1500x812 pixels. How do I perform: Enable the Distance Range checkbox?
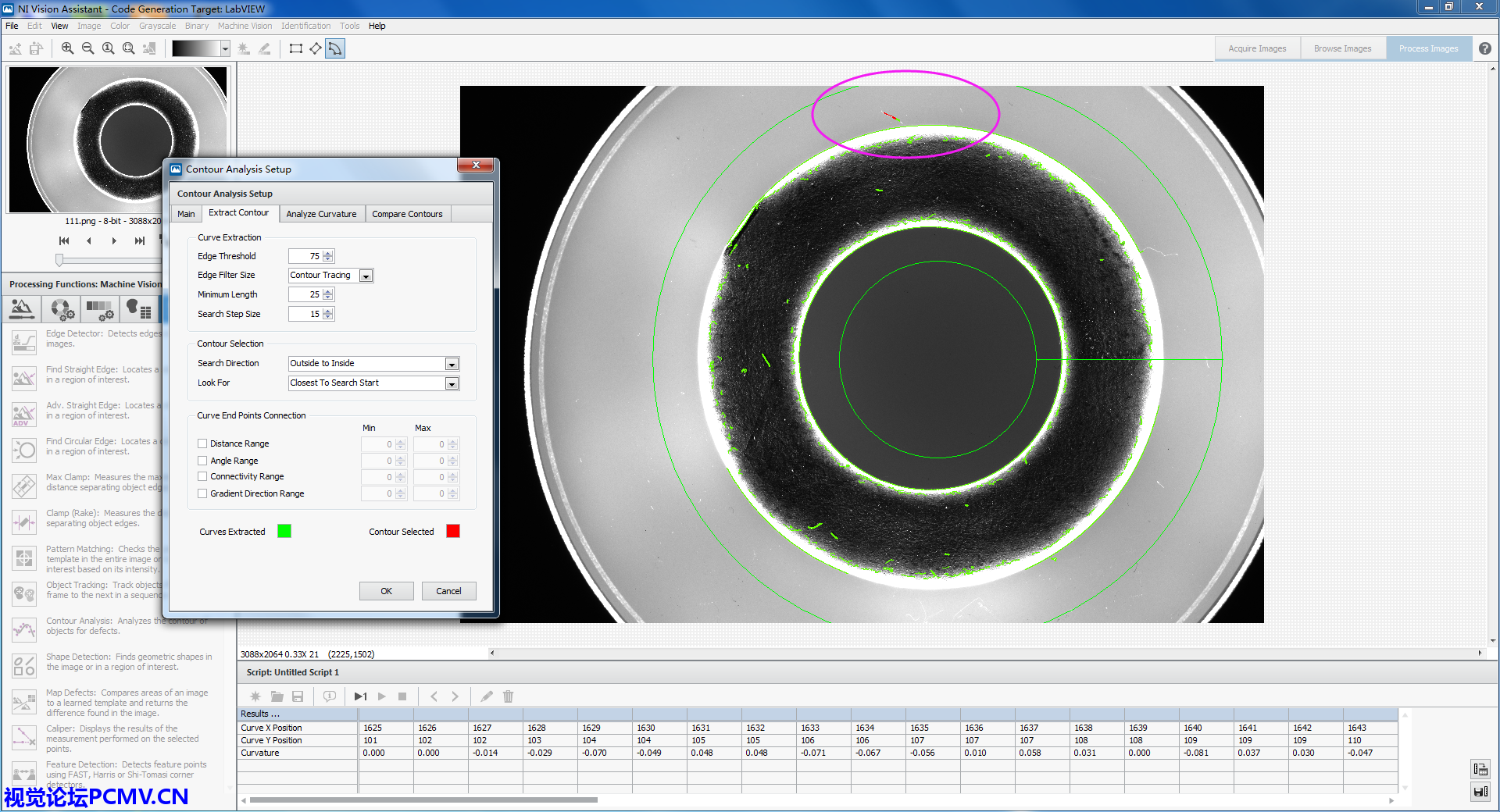point(203,443)
